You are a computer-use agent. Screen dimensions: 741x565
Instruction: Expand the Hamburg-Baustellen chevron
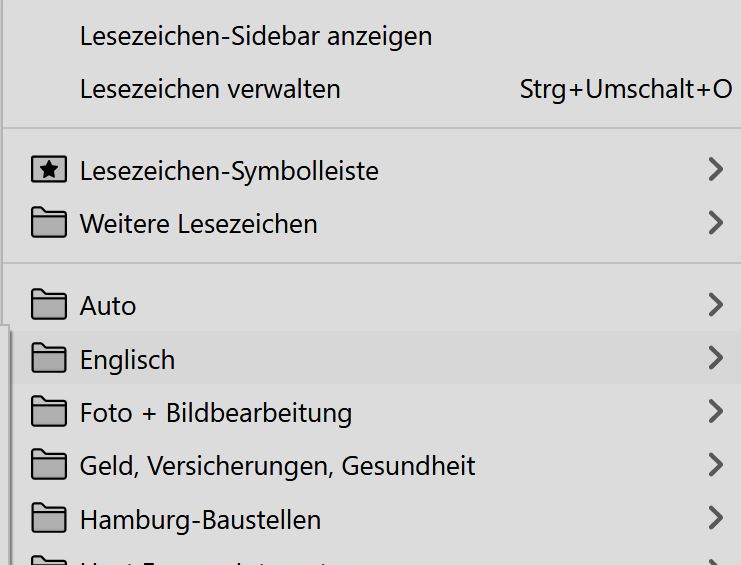coord(715,519)
